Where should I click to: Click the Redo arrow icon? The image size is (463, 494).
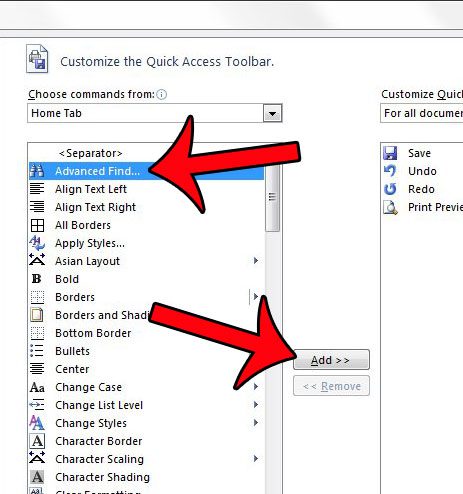[390, 189]
